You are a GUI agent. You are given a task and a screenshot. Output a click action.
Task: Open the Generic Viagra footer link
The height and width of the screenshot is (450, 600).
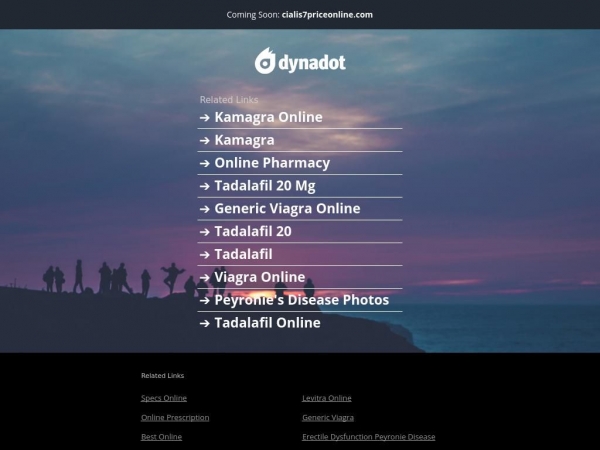(328, 417)
